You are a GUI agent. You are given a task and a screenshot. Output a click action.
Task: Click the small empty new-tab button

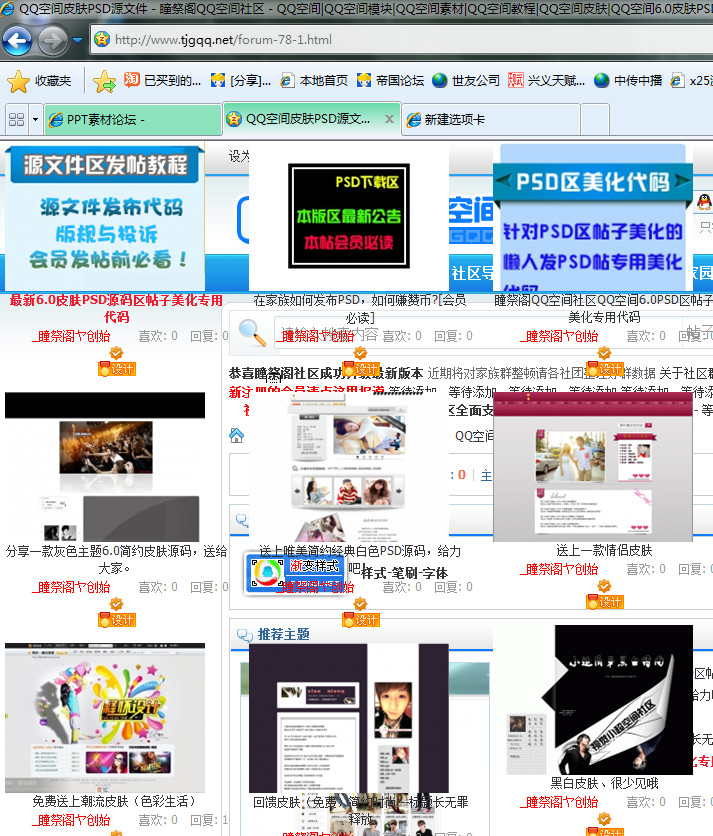tap(595, 120)
